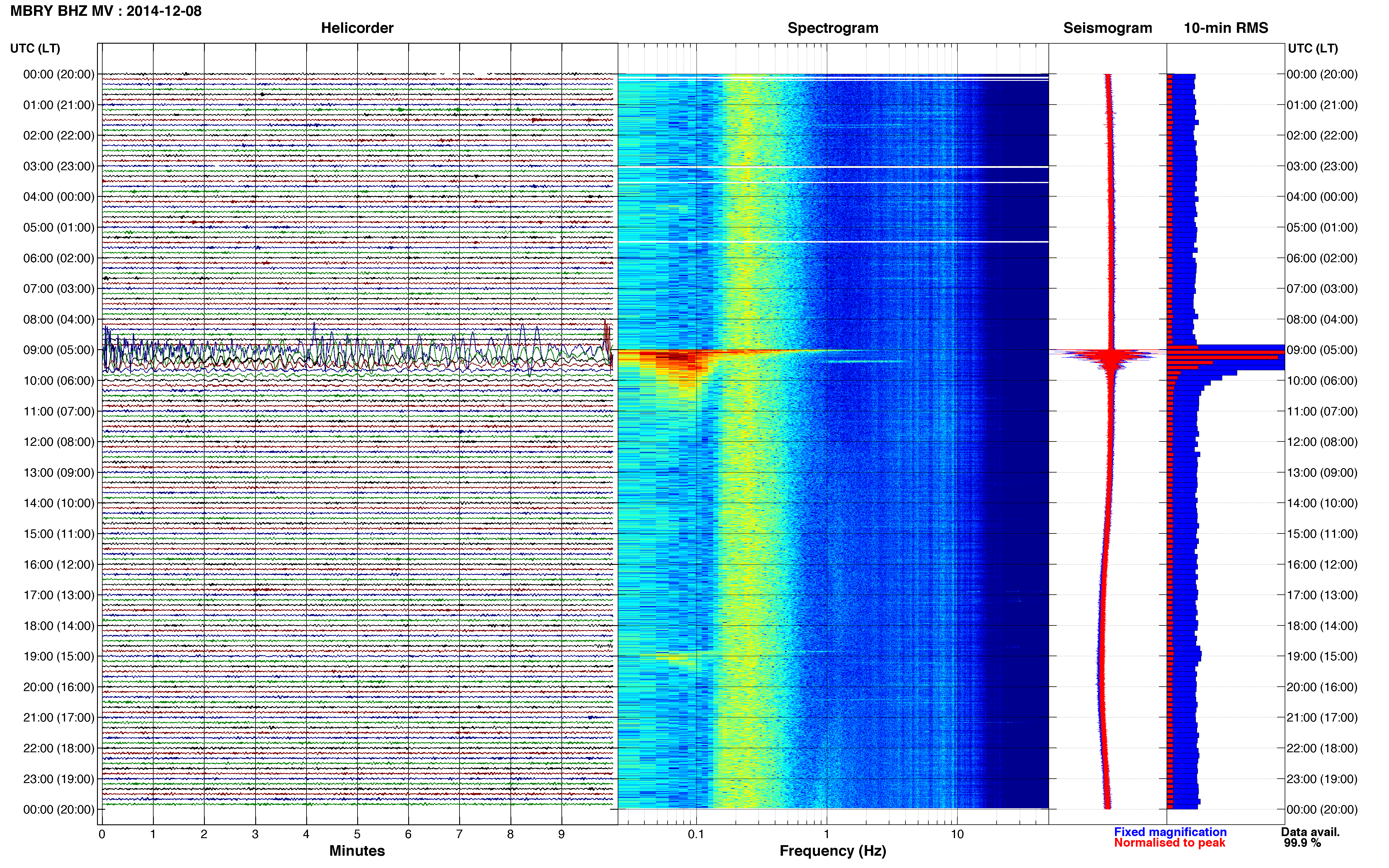Screen dimensions: 1389x868
Task: Click helicorder time label "15:00 (11:00)"
Action: pos(59,534)
